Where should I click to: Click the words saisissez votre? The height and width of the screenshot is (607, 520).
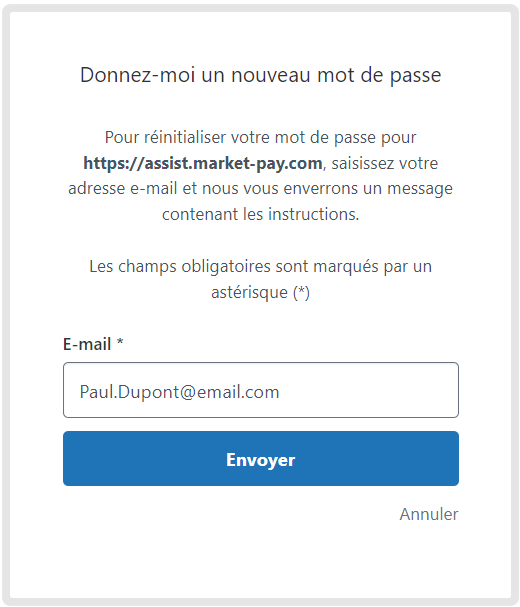384,163
